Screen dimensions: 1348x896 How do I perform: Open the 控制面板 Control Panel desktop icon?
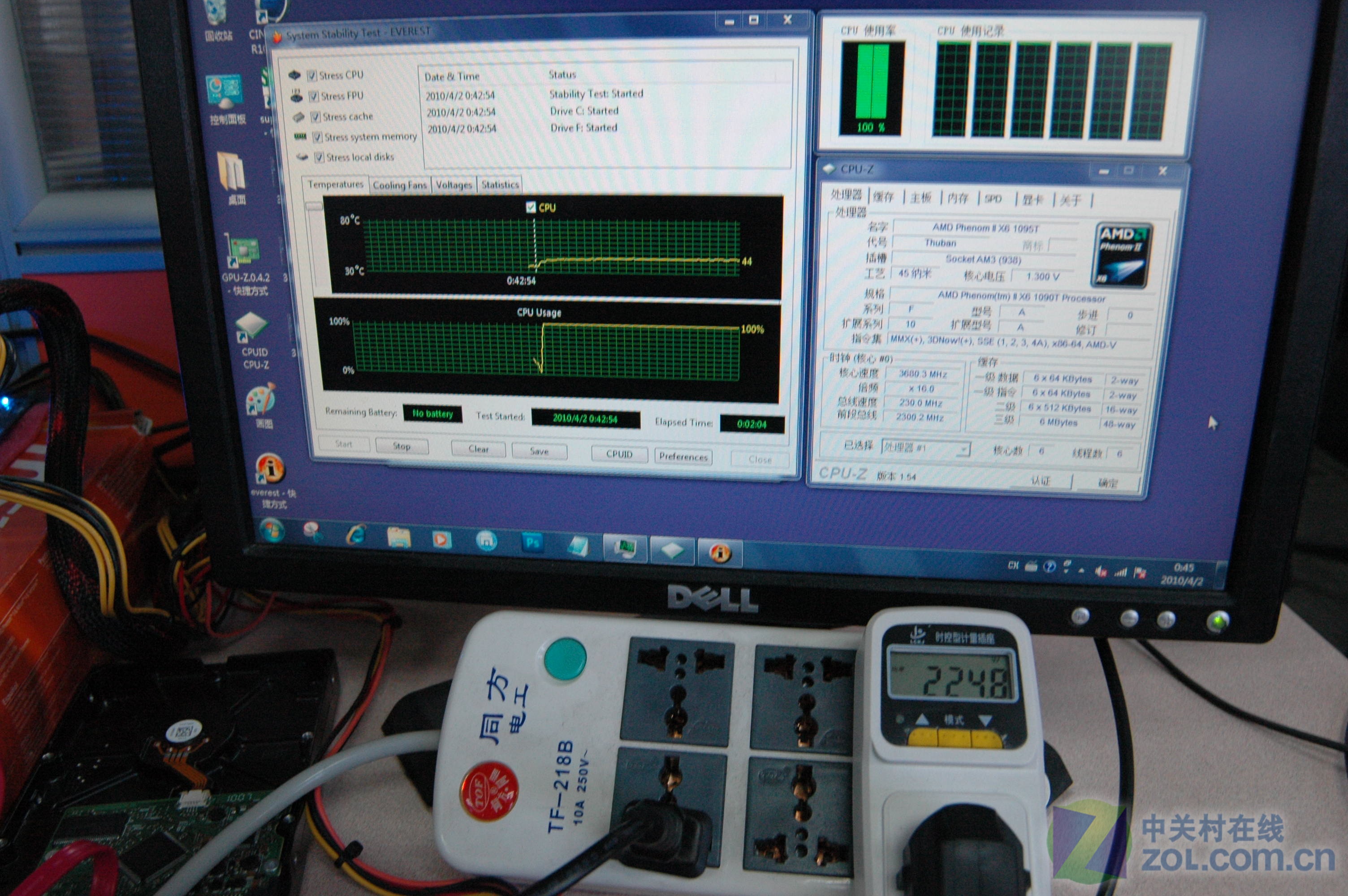pos(225,98)
